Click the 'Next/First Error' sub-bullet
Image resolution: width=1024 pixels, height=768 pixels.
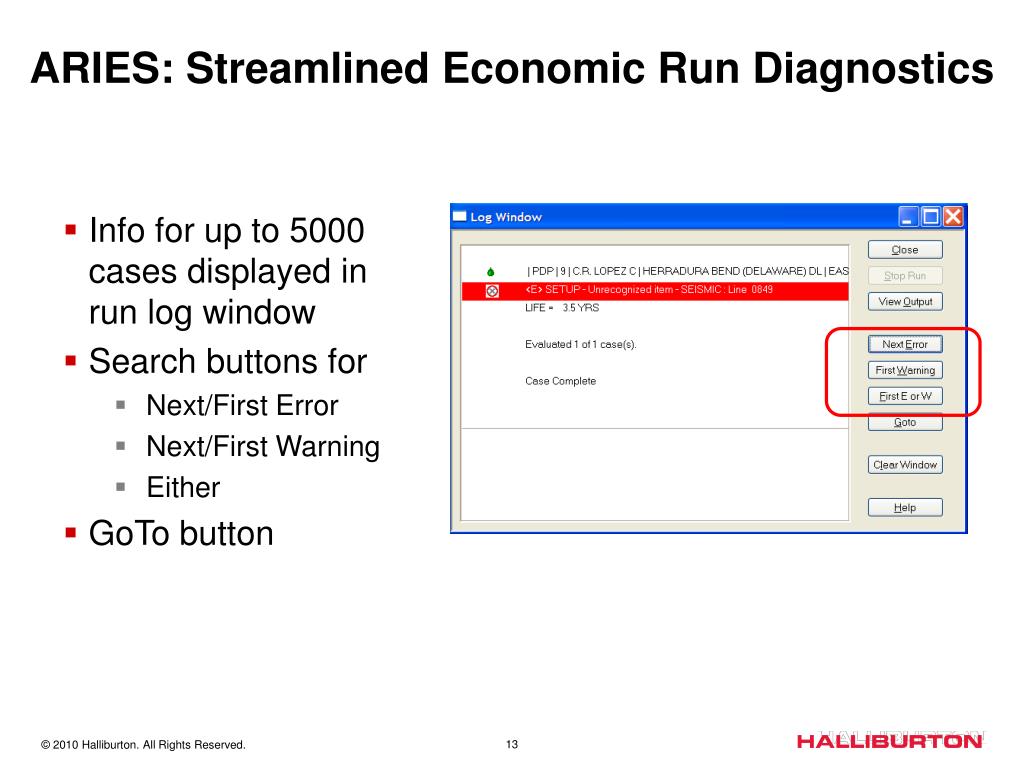(x=242, y=406)
